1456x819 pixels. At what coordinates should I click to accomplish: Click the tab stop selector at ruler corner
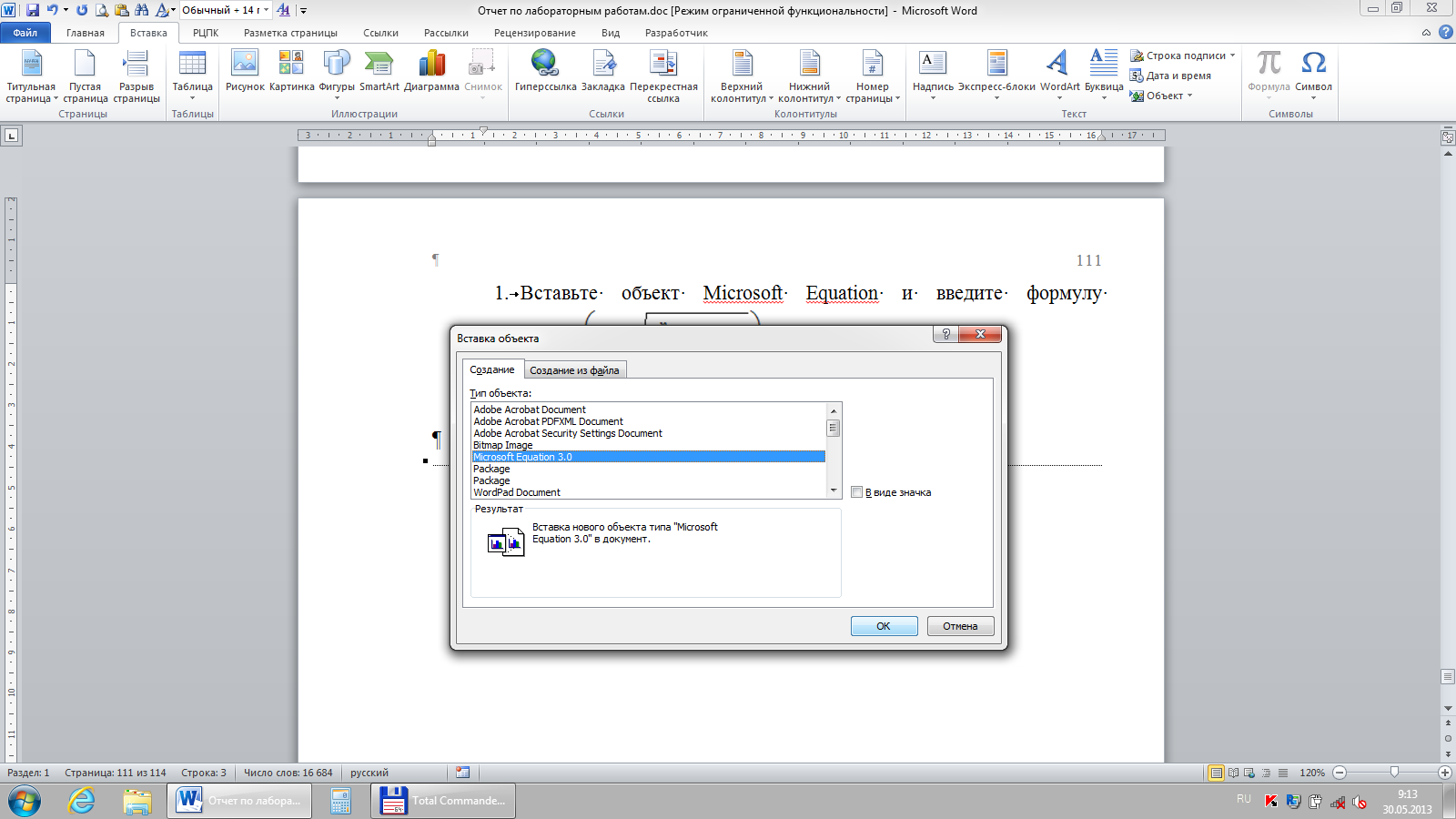click(x=11, y=136)
